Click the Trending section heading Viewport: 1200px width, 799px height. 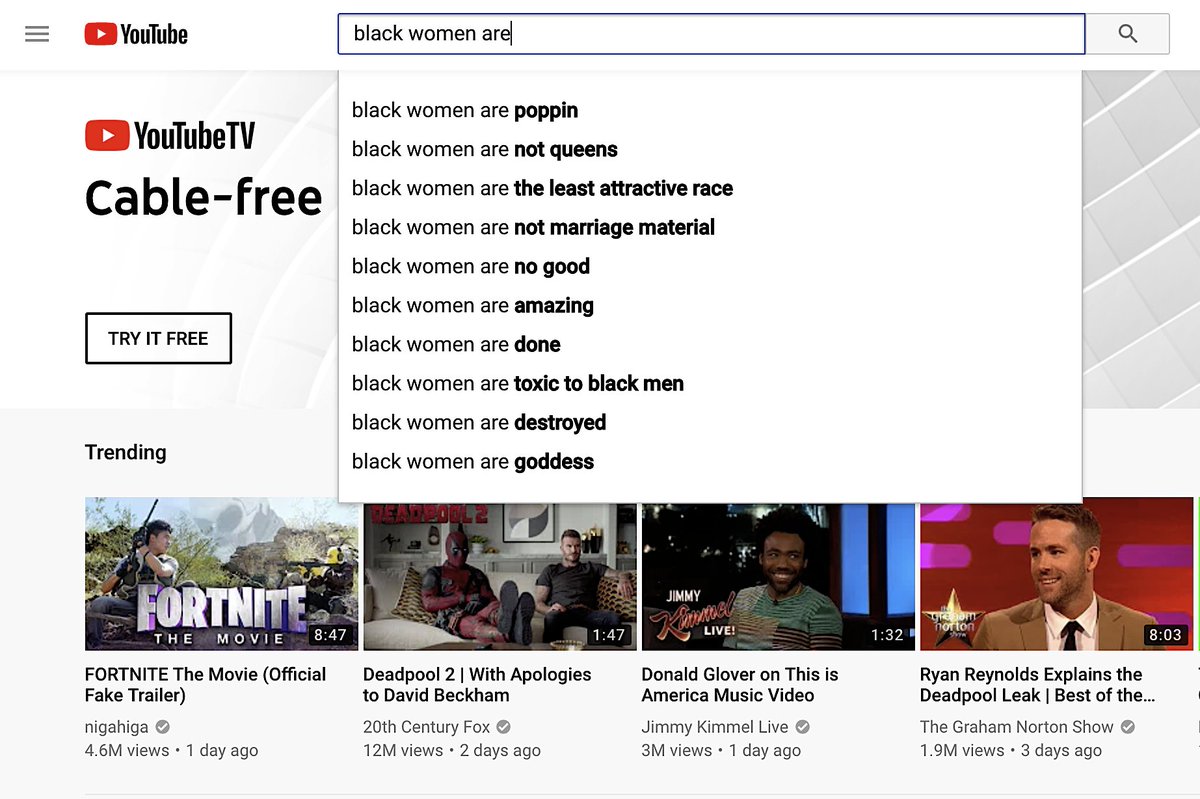pyautogui.click(x=126, y=452)
